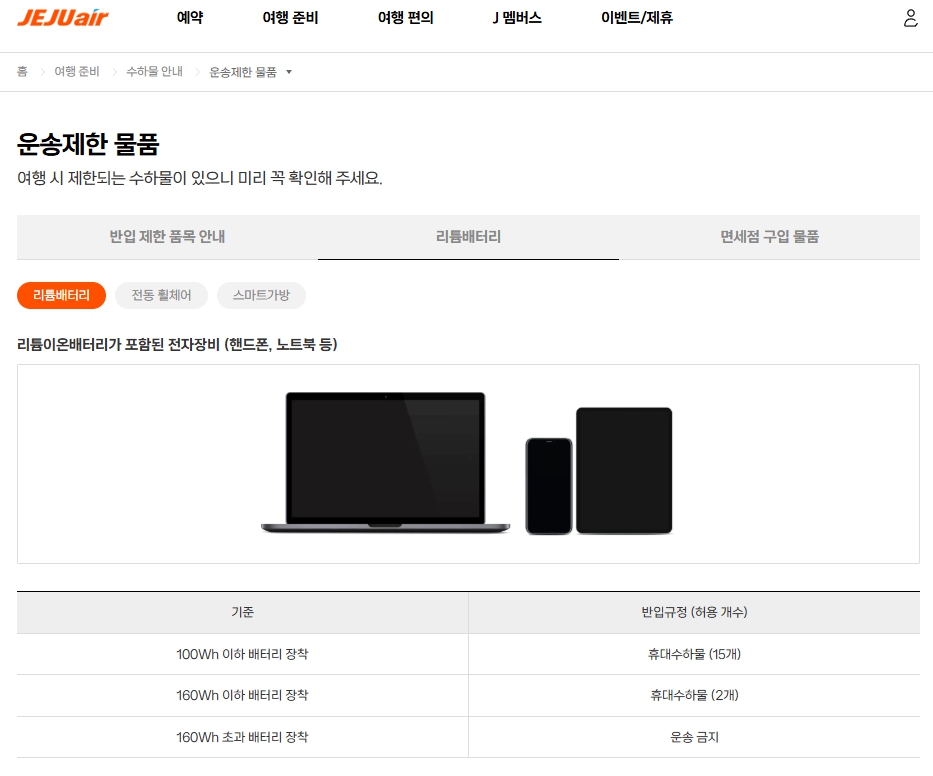This screenshot has width=933, height=776.
Task: Click the 100Wh 이하 배터리 장착 cell
Action: pos(243,654)
